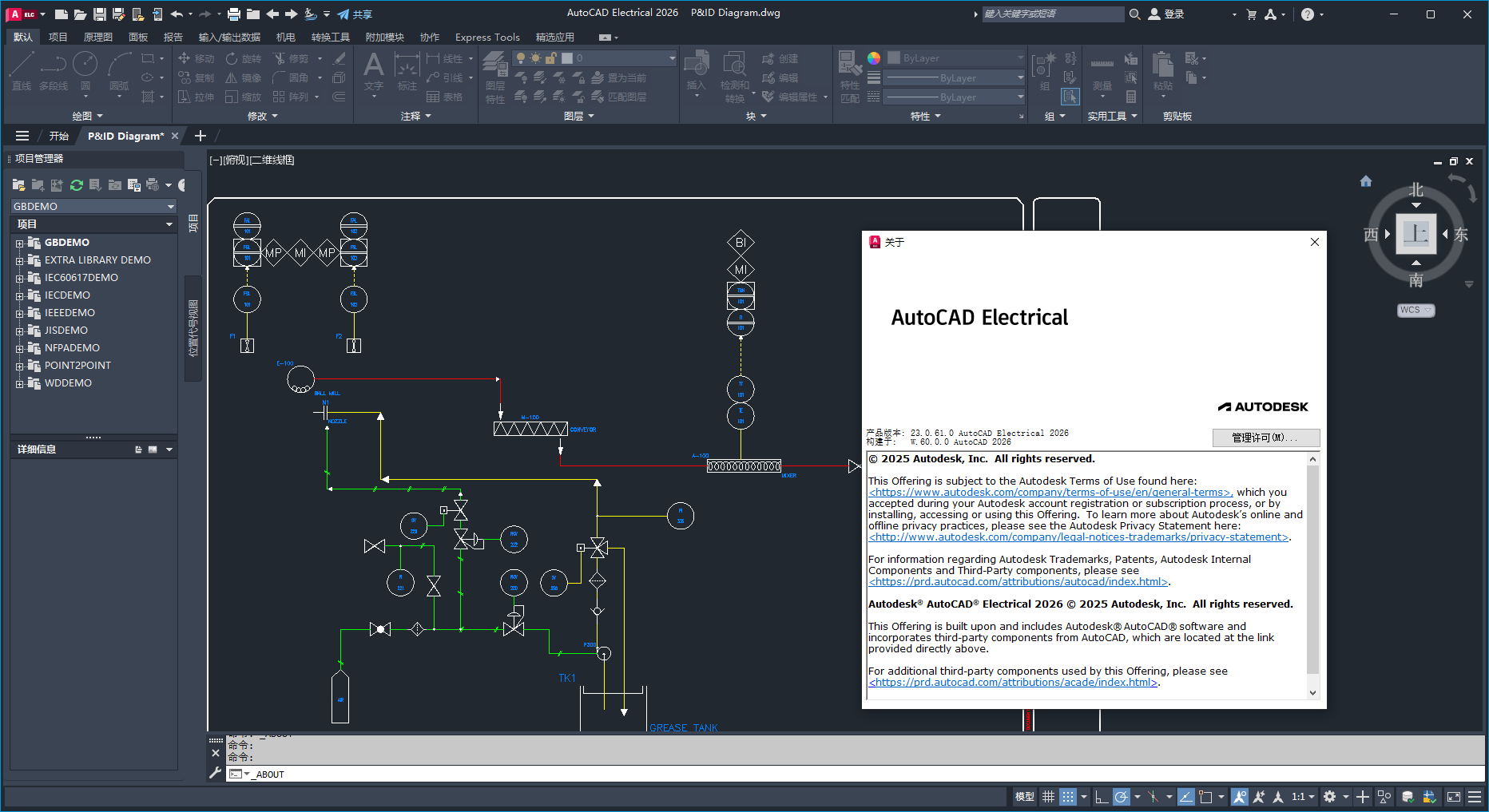
Task: Click the command line input showing _ABOUT
Action: 855,774
